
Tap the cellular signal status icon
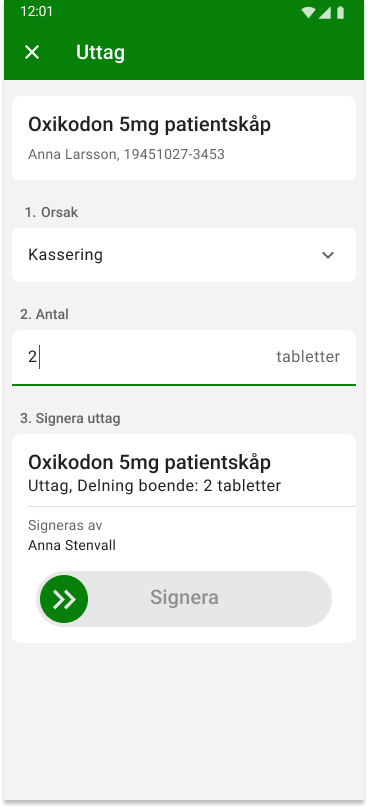click(x=324, y=12)
